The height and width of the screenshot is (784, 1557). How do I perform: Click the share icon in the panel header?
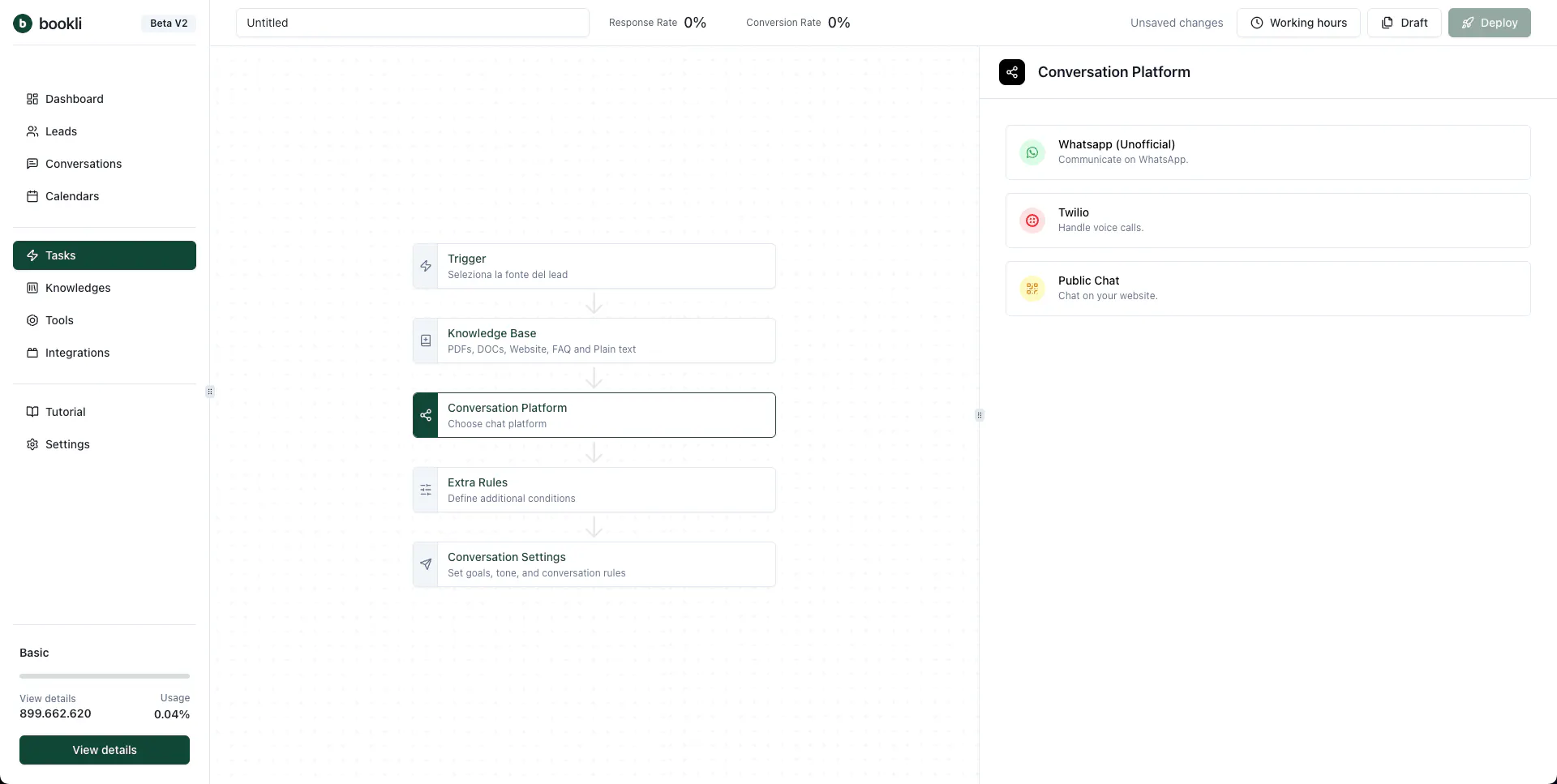(1012, 72)
